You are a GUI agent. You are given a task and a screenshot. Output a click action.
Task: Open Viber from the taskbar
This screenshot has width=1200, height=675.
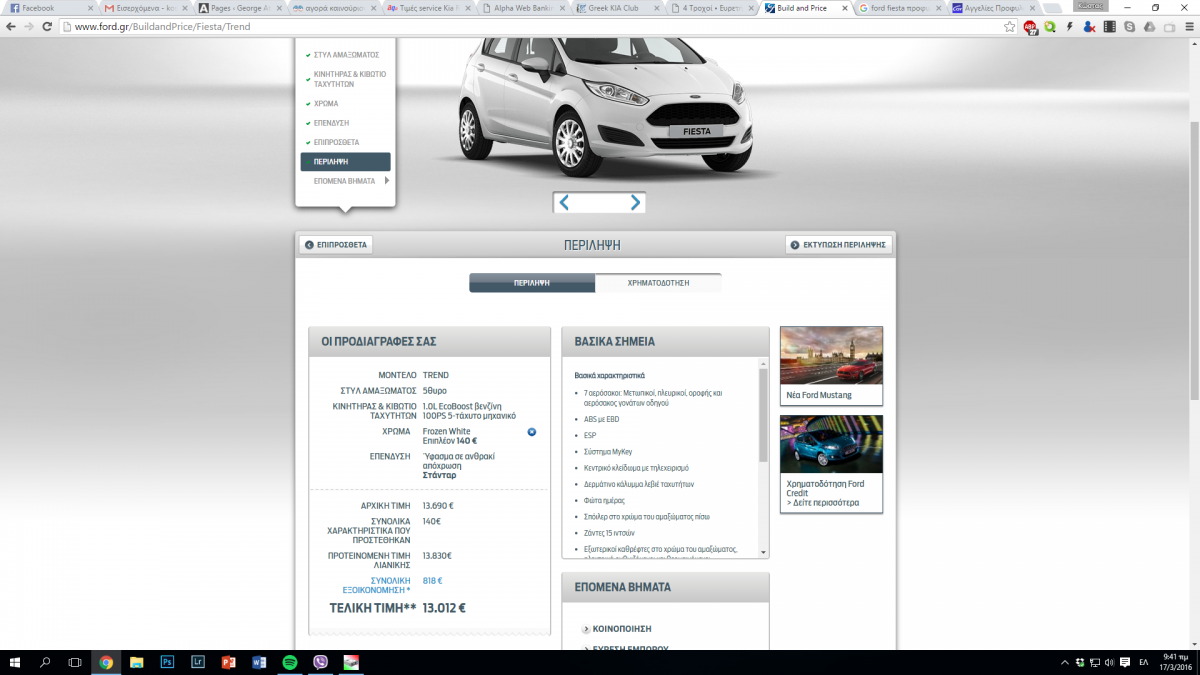pos(320,662)
